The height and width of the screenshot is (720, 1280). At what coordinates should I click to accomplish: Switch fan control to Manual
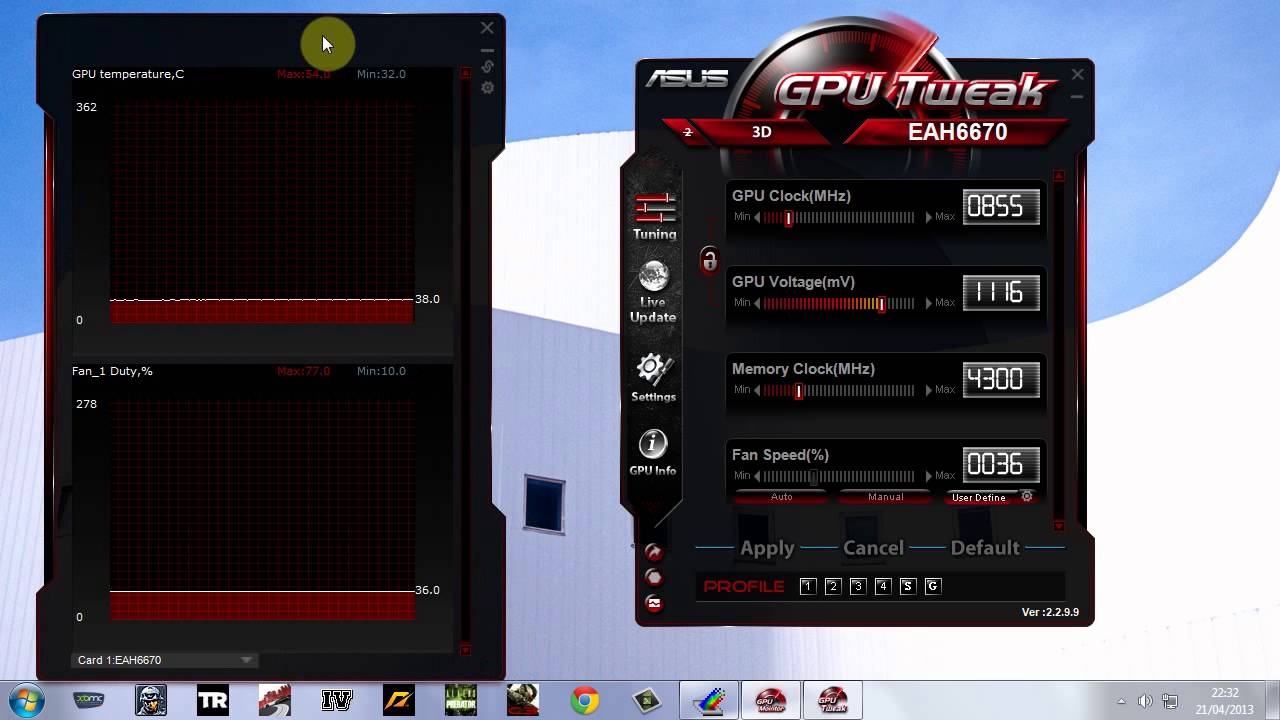885,496
